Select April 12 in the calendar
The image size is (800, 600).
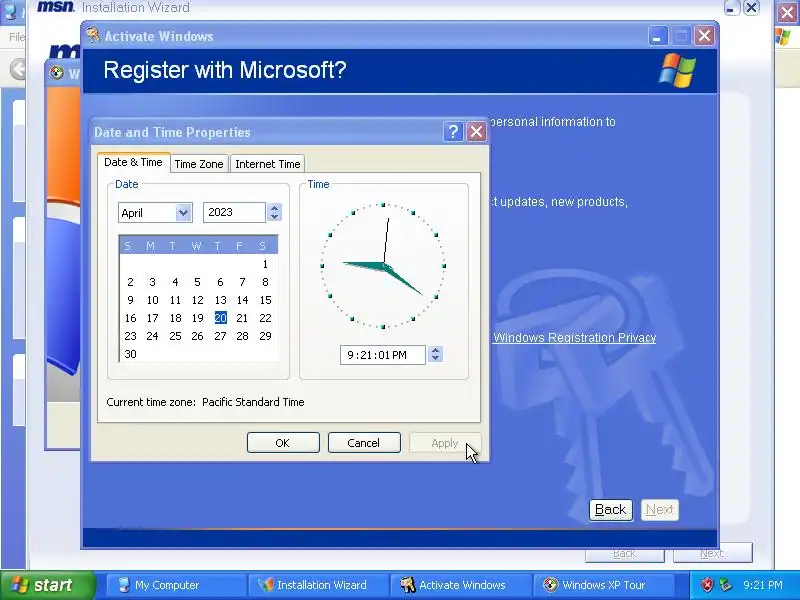point(197,300)
